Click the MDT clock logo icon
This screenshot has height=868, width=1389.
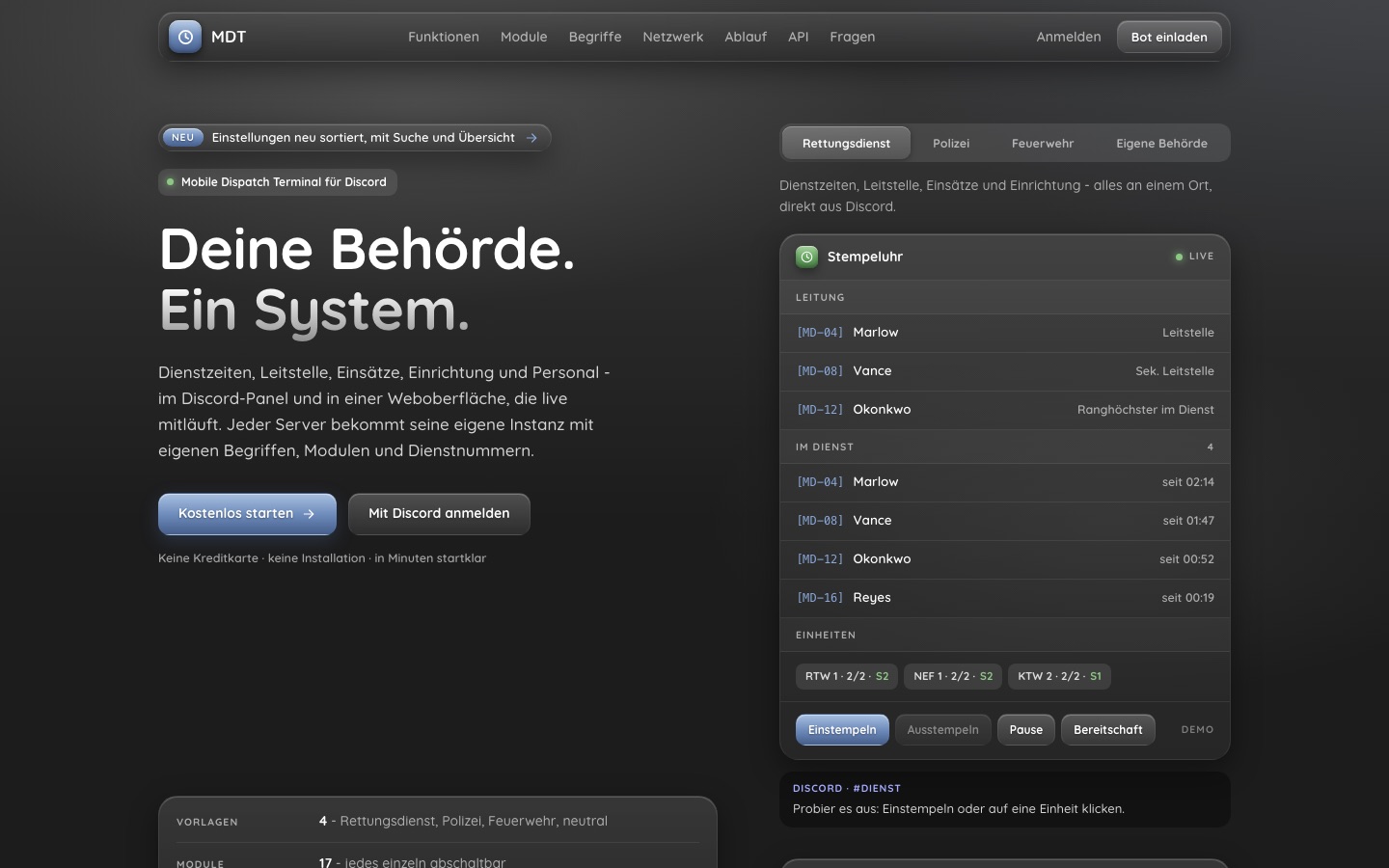(185, 37)
